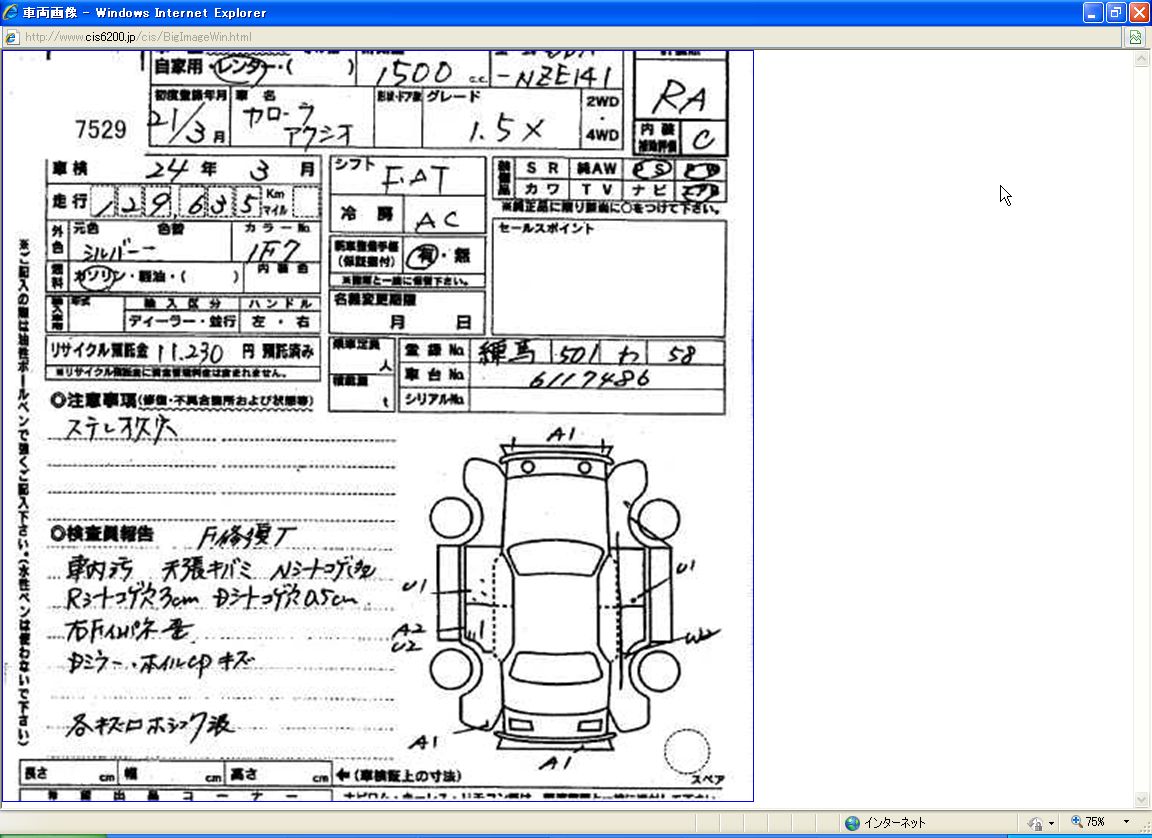
Task: Restore down the browser window
Action: click(1116, 13)
